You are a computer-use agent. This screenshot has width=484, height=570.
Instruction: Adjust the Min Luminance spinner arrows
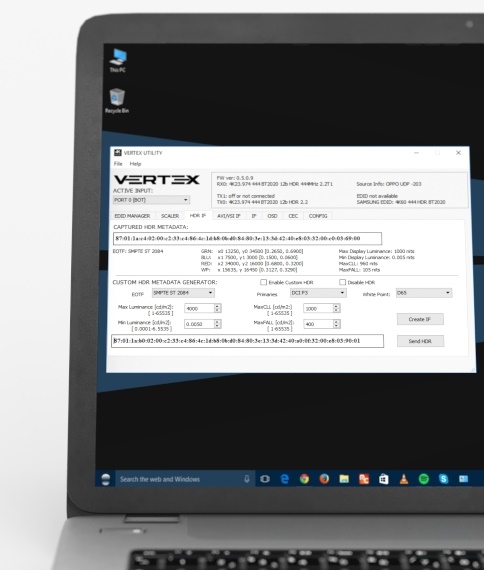(217, 324)
